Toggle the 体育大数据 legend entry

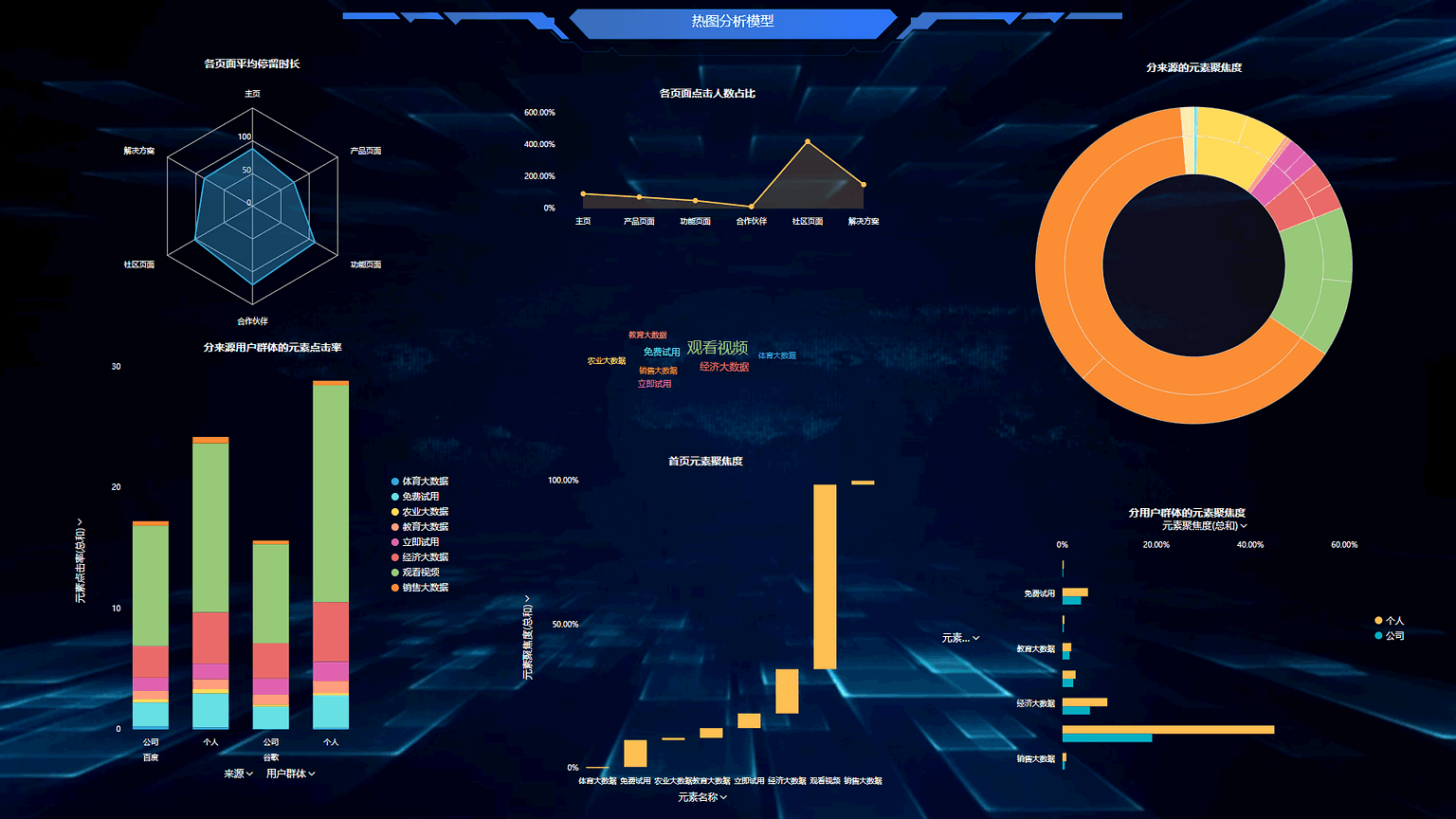tap(420, 482)
